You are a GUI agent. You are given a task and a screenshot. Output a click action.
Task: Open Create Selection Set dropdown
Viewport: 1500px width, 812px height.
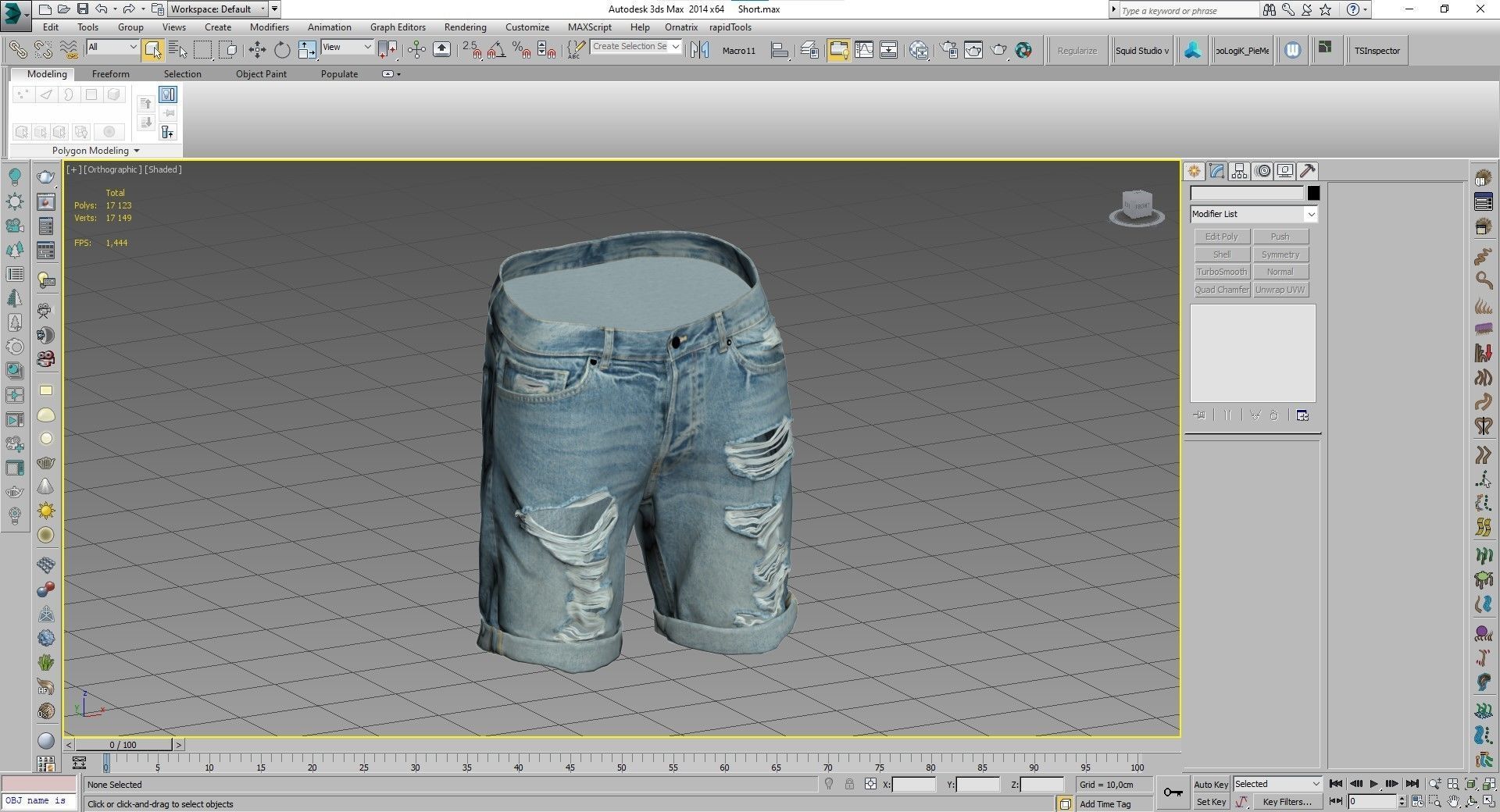coord(636,47)
